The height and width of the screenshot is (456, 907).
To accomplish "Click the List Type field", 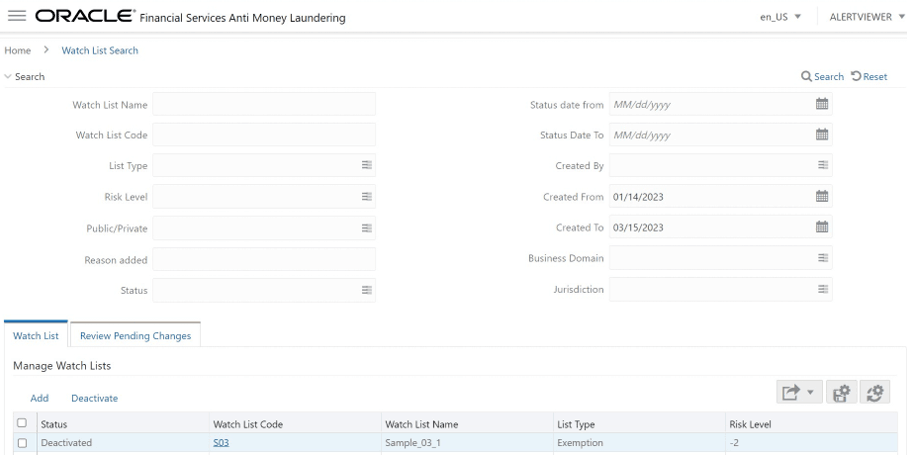I will pos(264,166).
